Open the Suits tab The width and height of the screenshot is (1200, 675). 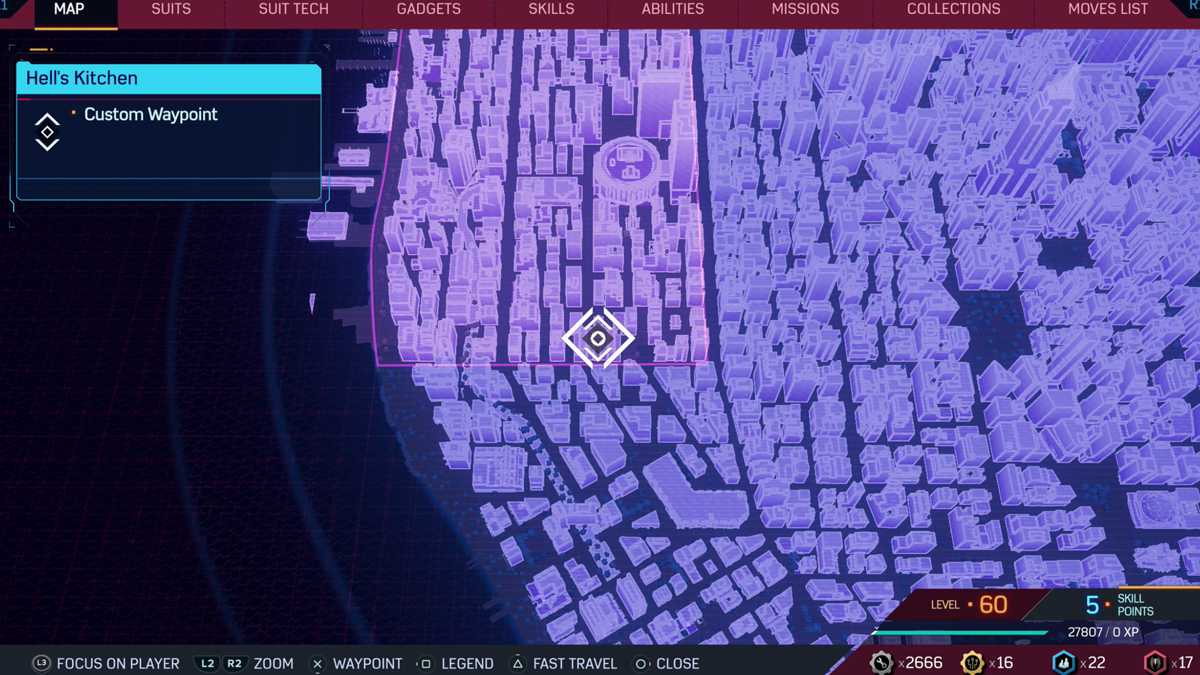coord(171,9)
